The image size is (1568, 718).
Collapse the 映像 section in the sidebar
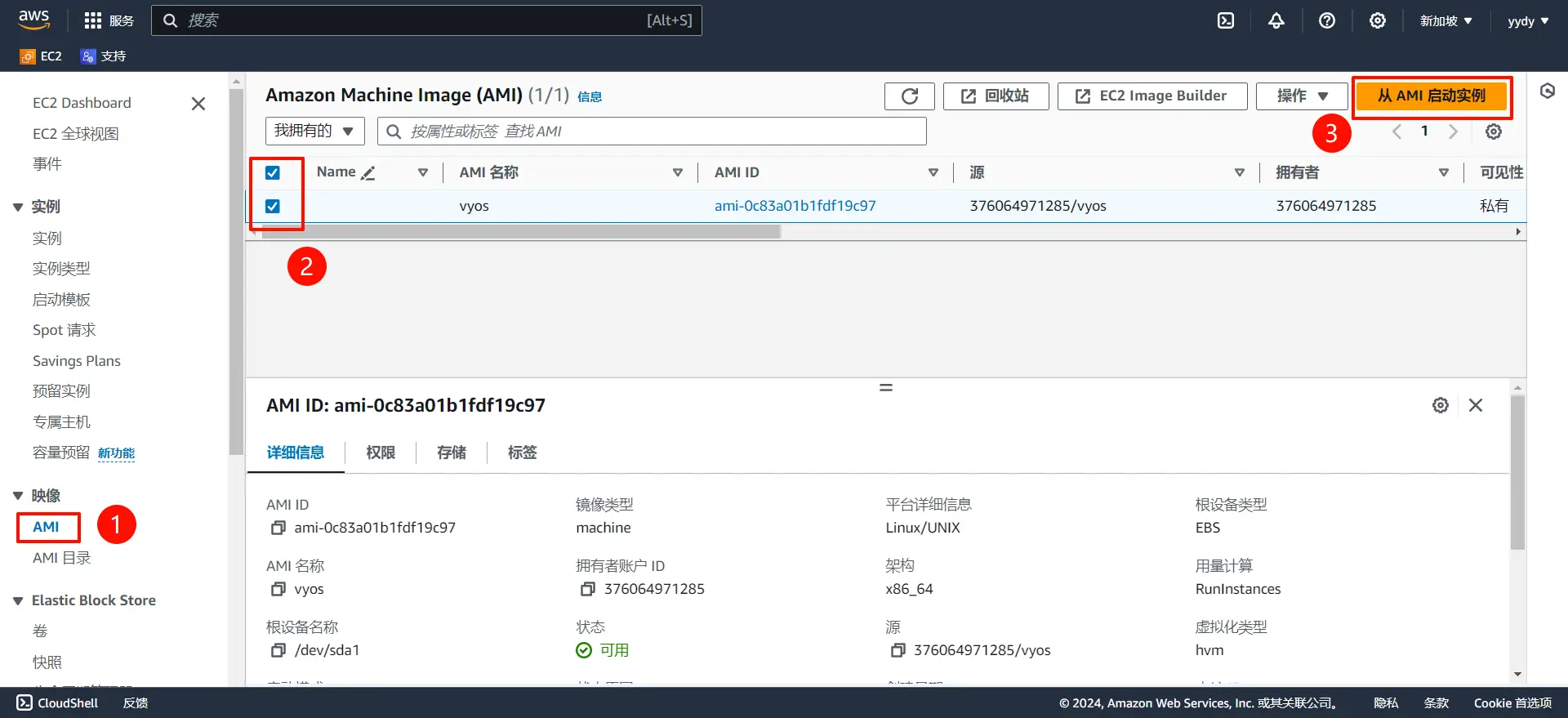coord(18,496)
